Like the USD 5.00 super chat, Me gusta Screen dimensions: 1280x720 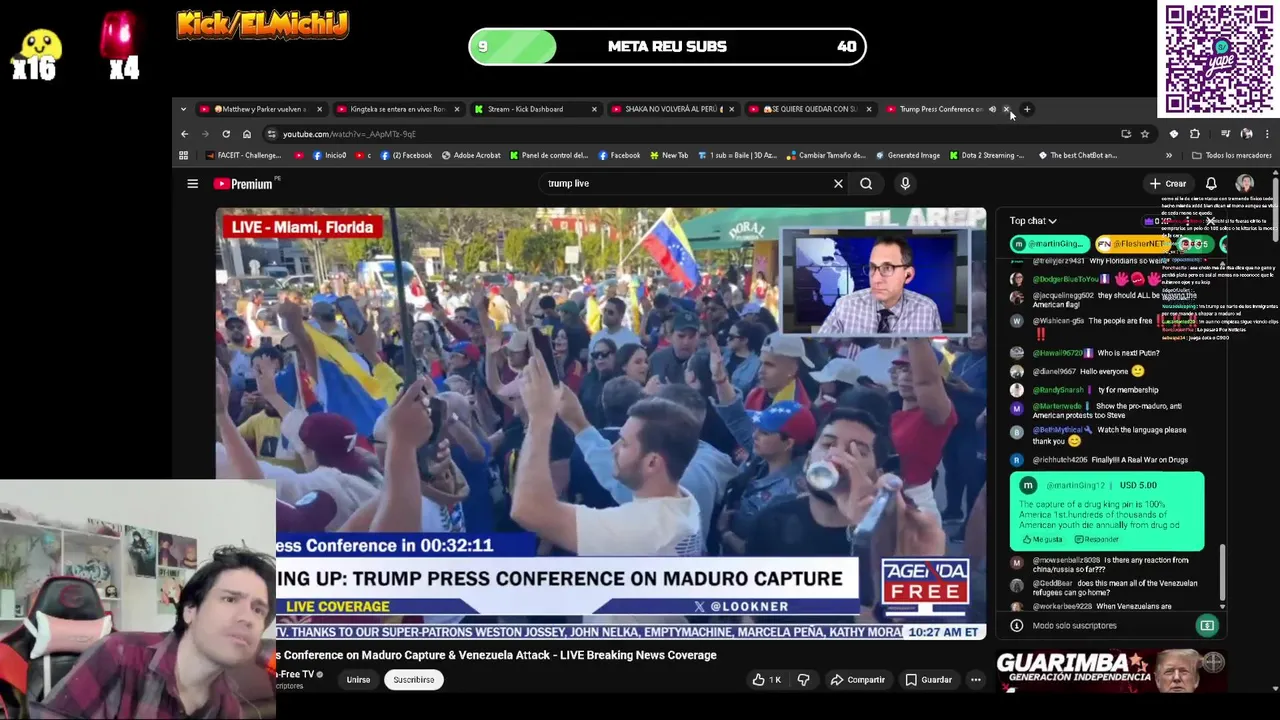coord(1042,540)
